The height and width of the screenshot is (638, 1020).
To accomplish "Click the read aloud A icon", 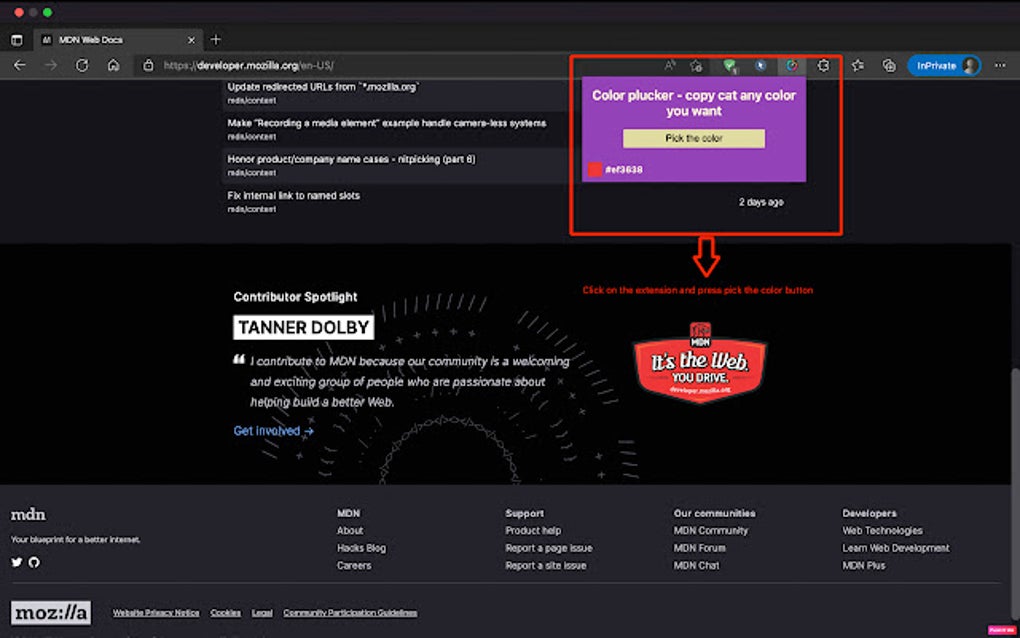I will click(670, 64).
